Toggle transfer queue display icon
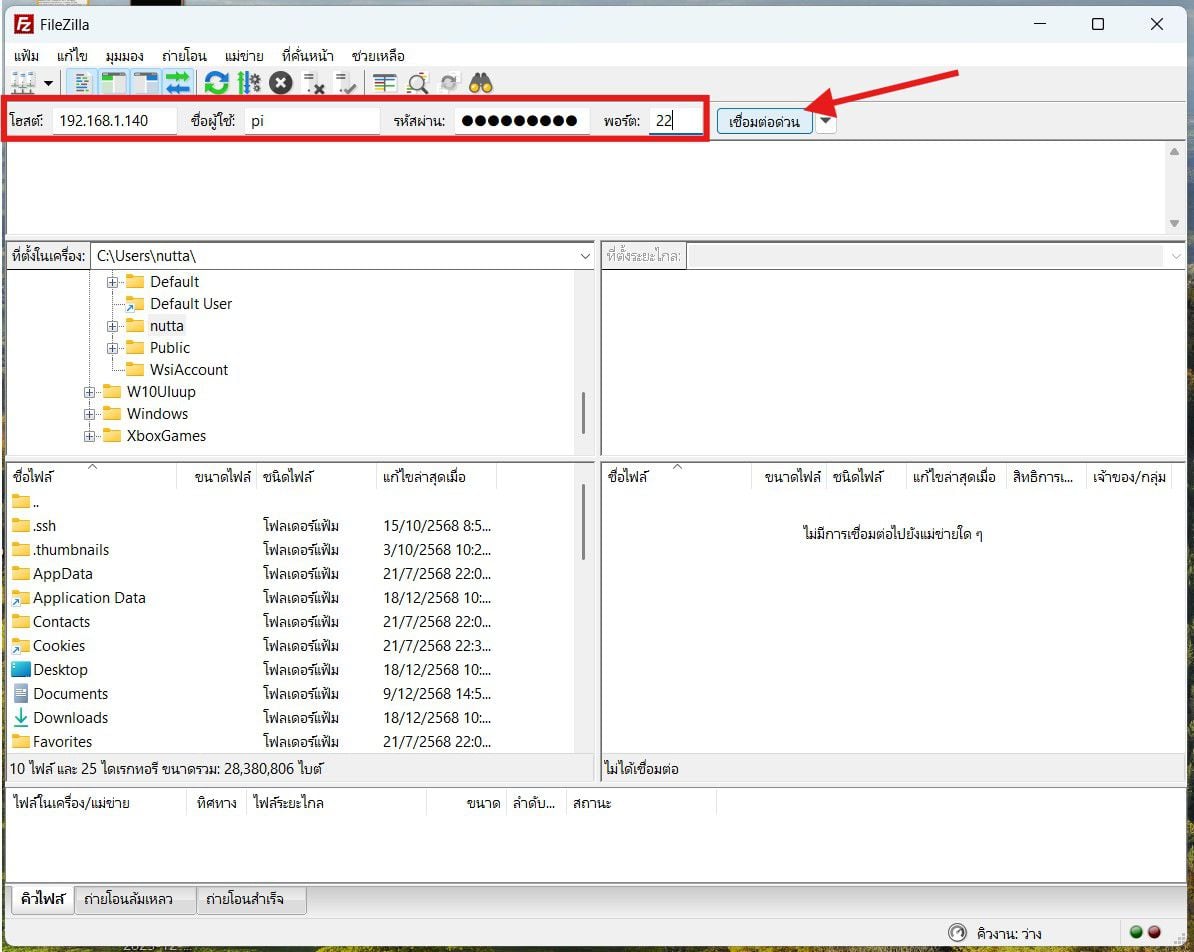Viewport: 1194px width, 952px height. pyautogui.click(x=177, y=82)
